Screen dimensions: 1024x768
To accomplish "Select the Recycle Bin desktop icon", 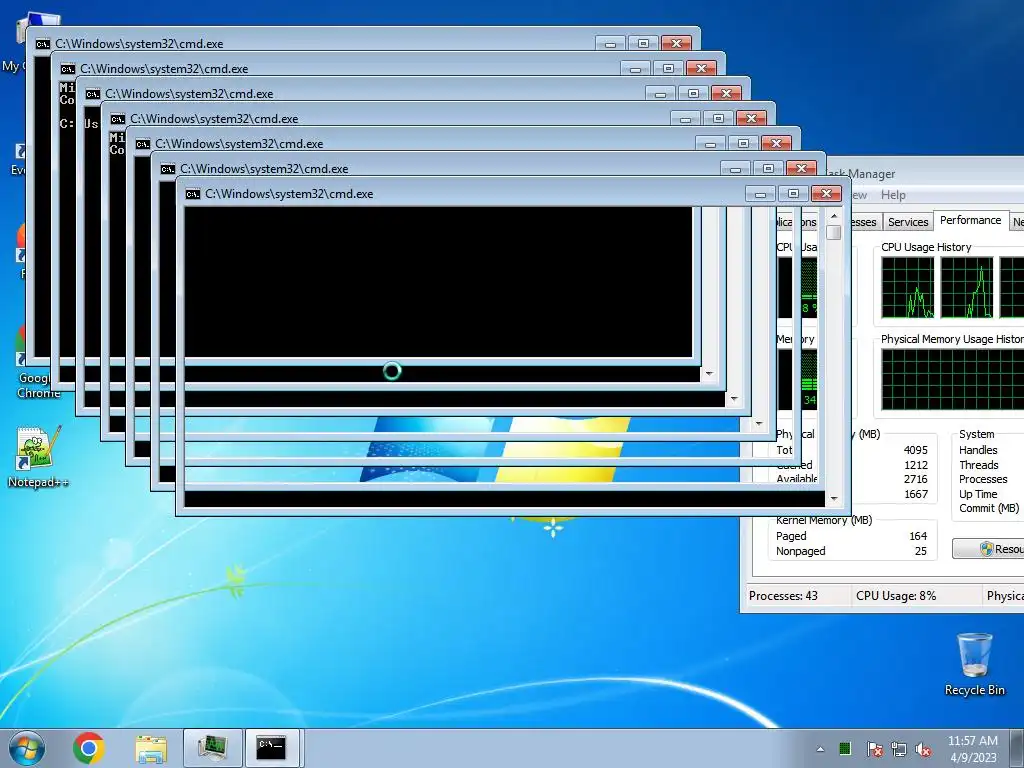I will click(x=974, y=664).
